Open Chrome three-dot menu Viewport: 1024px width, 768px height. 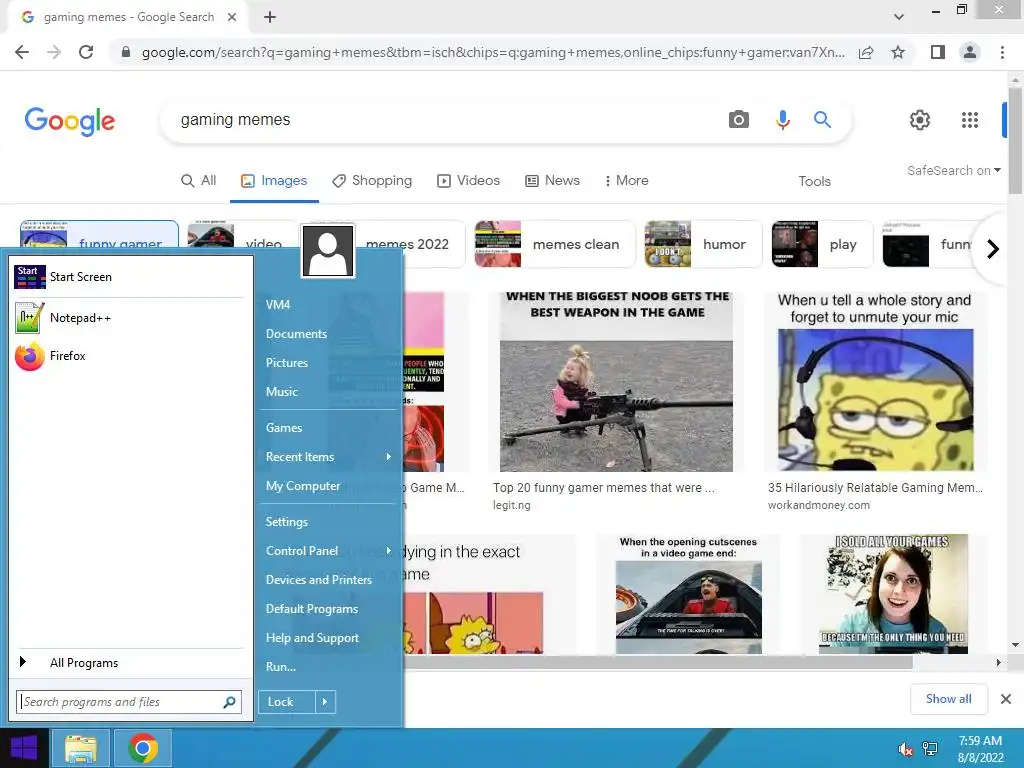click(x=1002, y=52)
